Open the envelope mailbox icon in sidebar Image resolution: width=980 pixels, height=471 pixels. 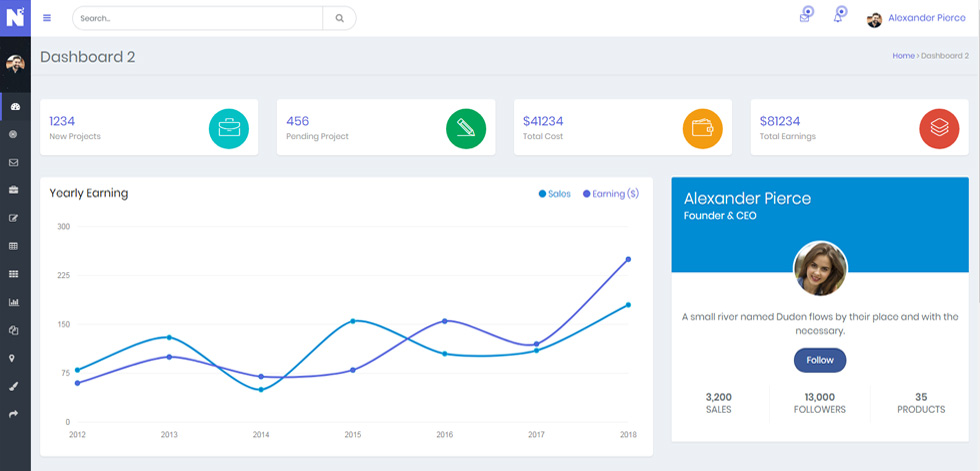click(14, 162)
